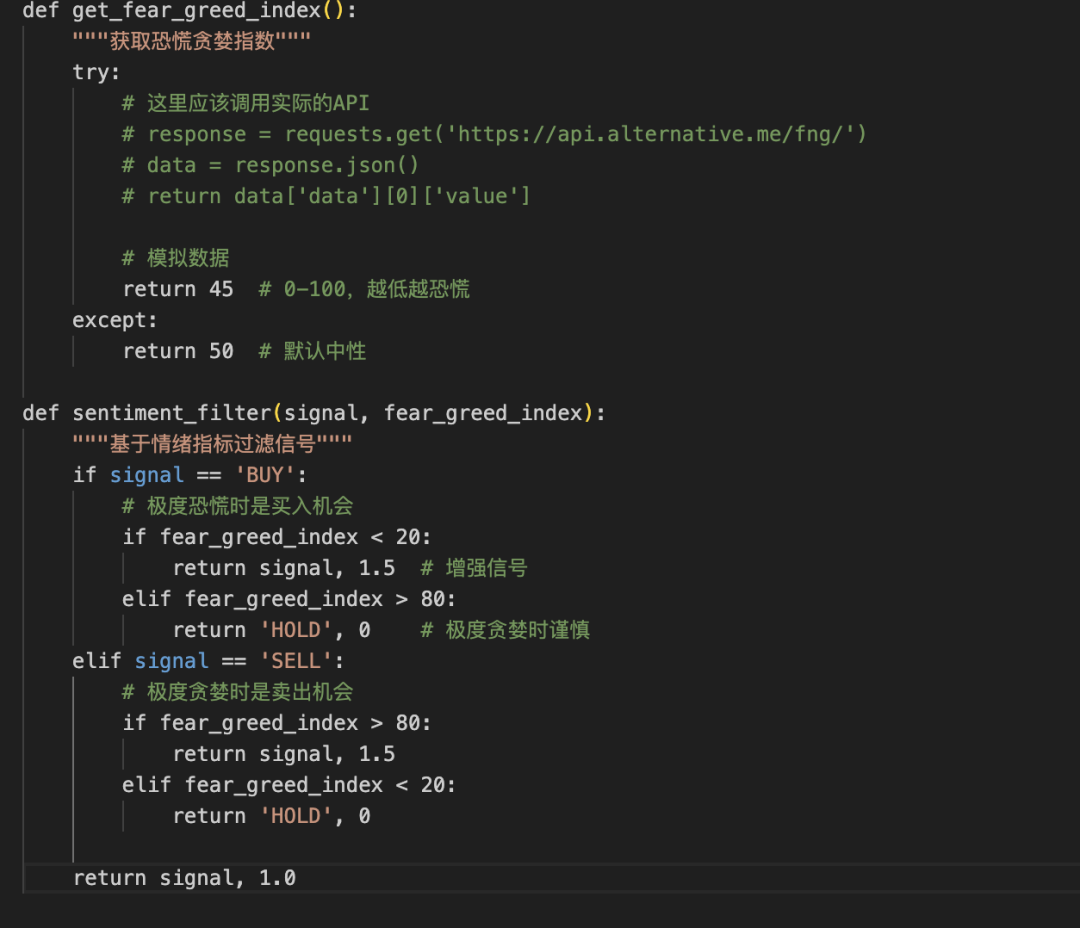Click the commented return data['data'][0]['value'] line
The image size is (1080, 928).
[326, 196]
